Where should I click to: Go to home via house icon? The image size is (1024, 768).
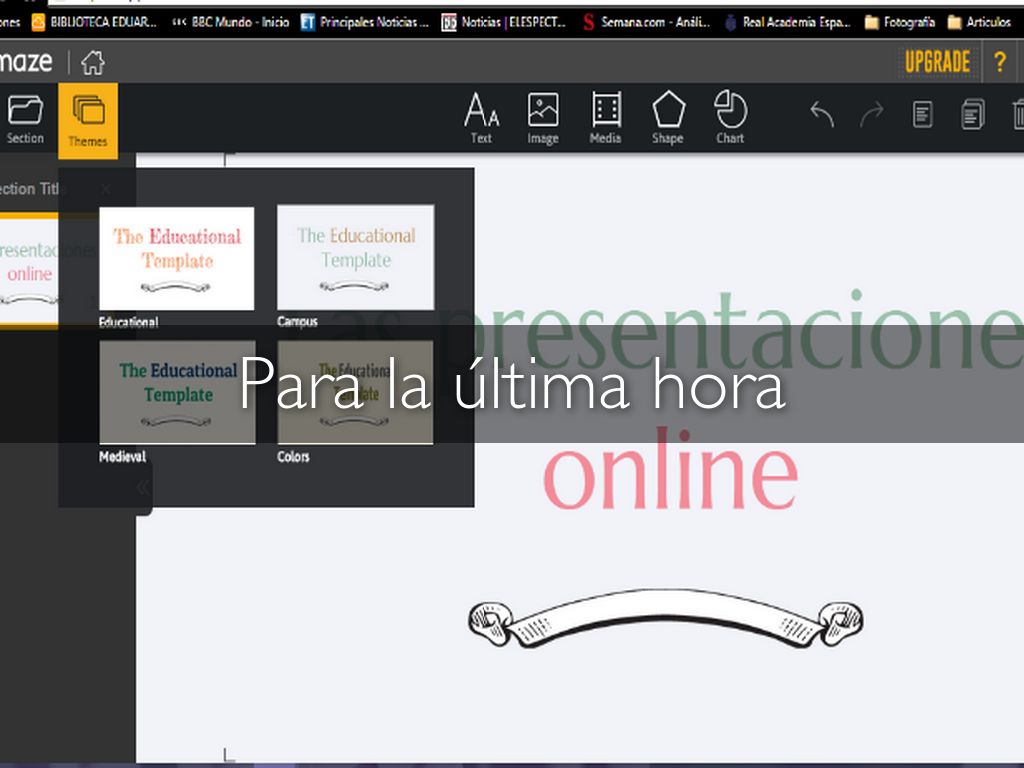[93, 63]
